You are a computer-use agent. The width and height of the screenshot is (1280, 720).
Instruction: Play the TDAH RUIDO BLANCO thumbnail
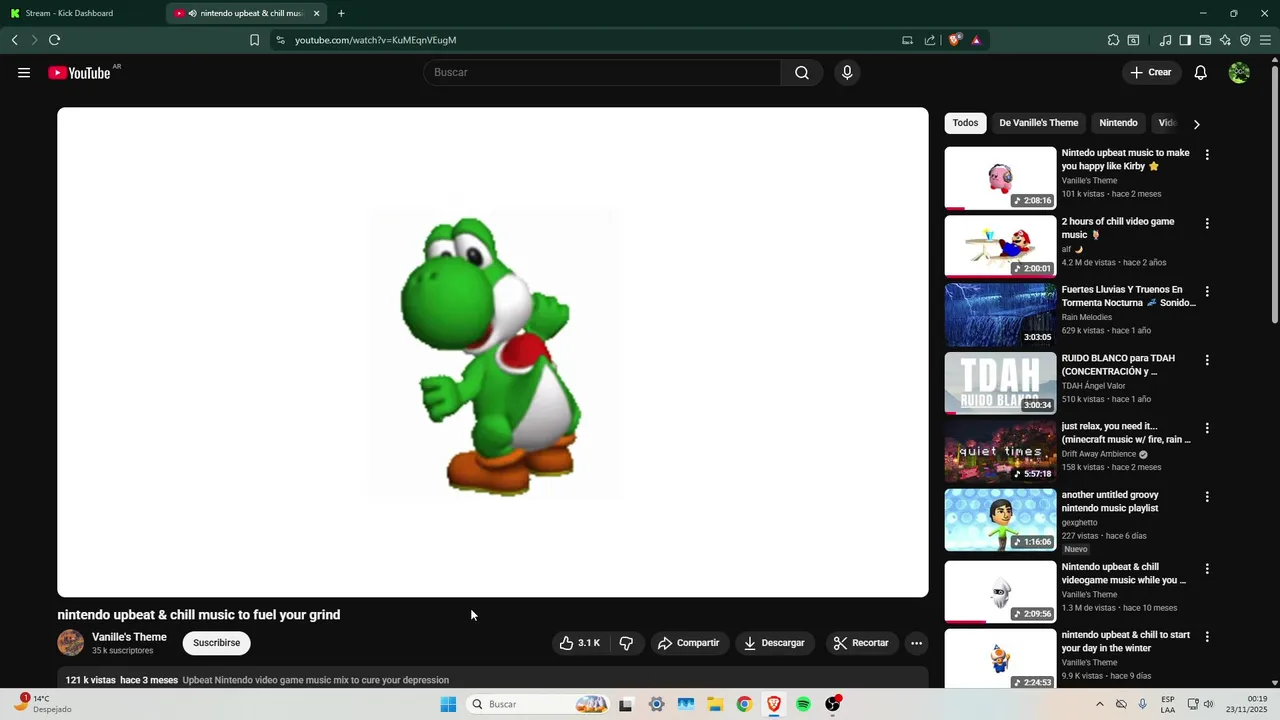[1000, 383]
